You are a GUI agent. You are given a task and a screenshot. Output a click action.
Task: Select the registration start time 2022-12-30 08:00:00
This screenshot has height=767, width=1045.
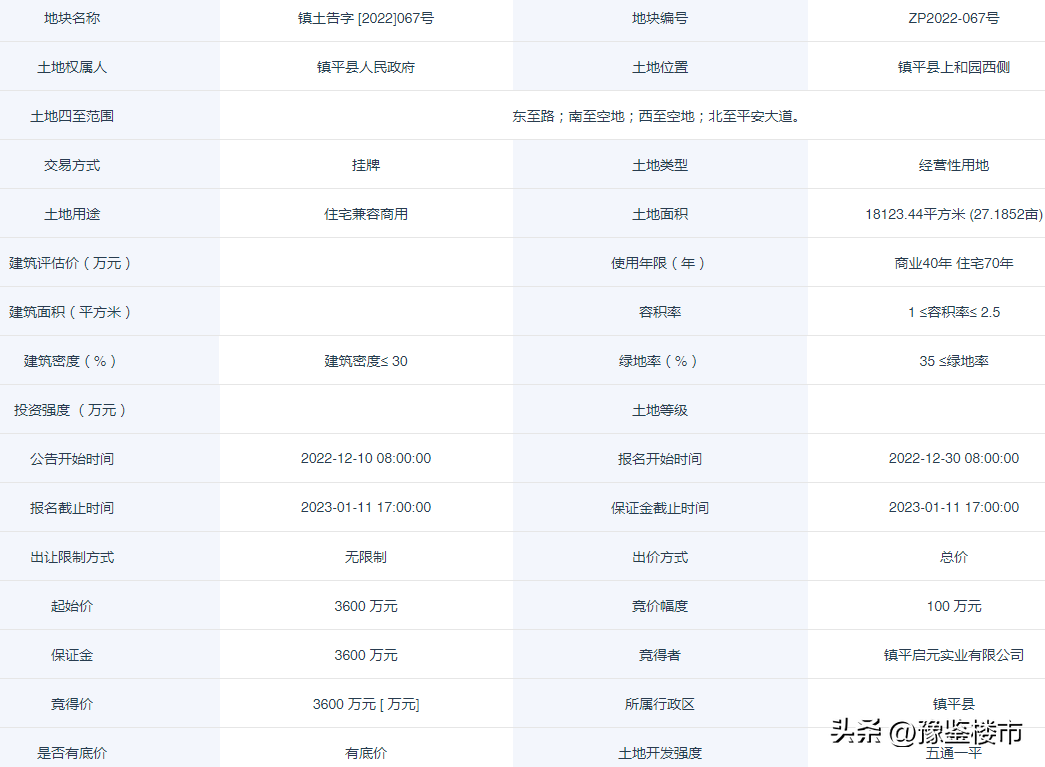[x=953, y=458]
